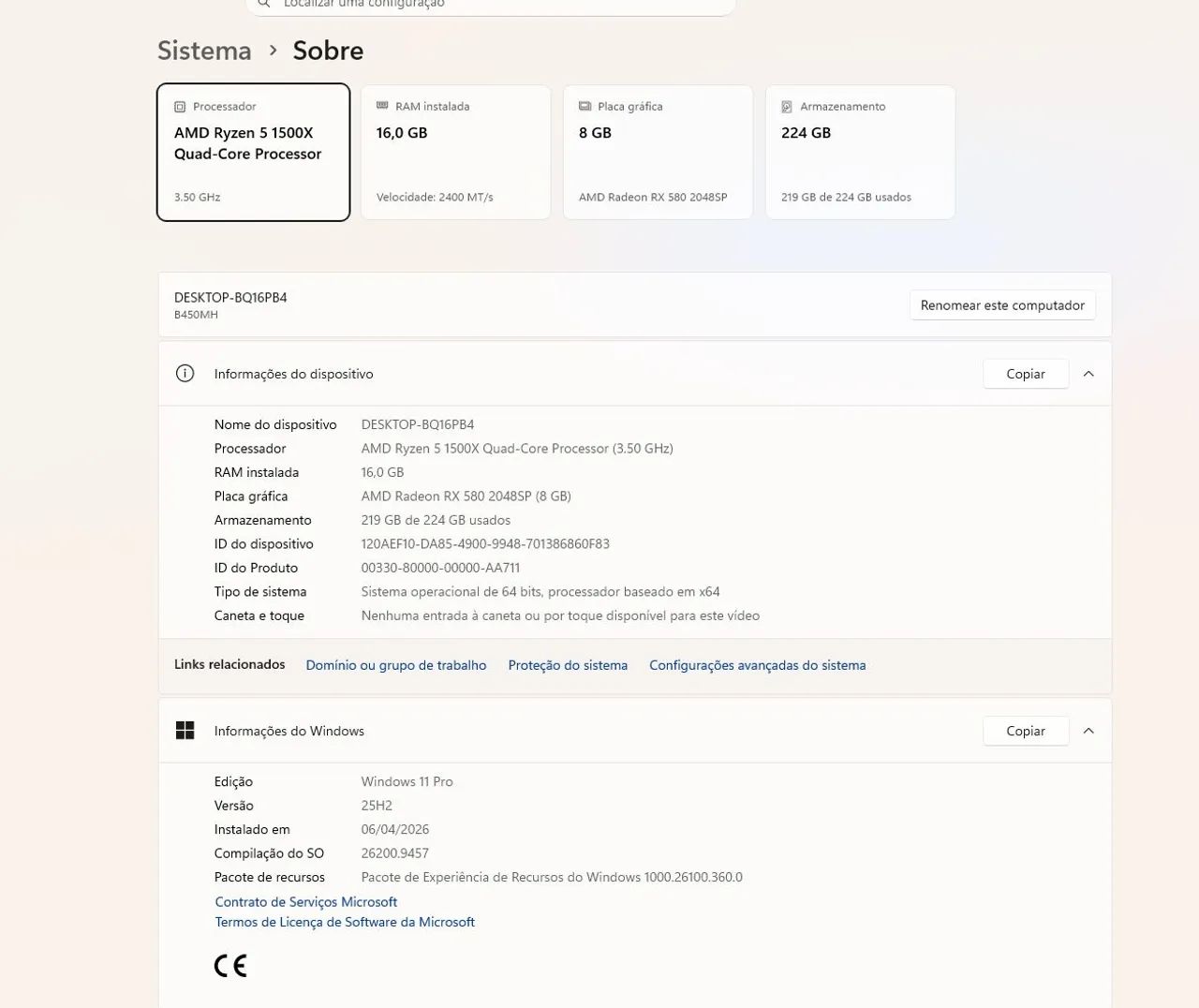Copy the Windows information
Viewport: 1199px width, 1008px height.
tap(1026, 731)
